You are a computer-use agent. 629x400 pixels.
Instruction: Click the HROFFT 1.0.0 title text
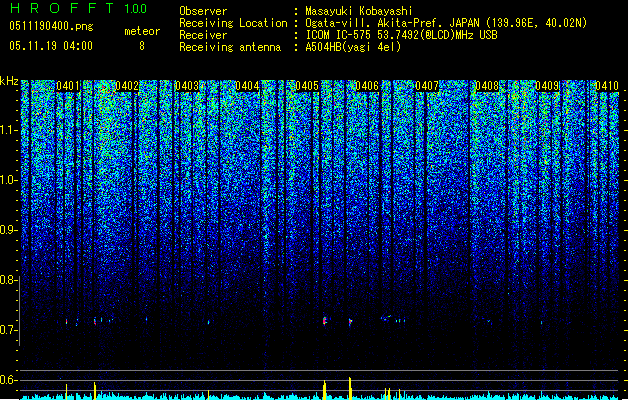click(79, 8)
